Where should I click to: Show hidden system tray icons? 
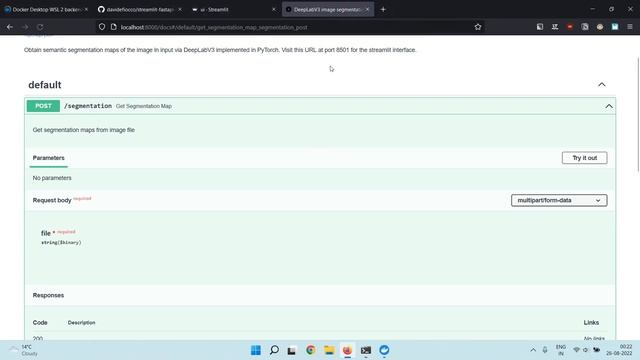533,350
